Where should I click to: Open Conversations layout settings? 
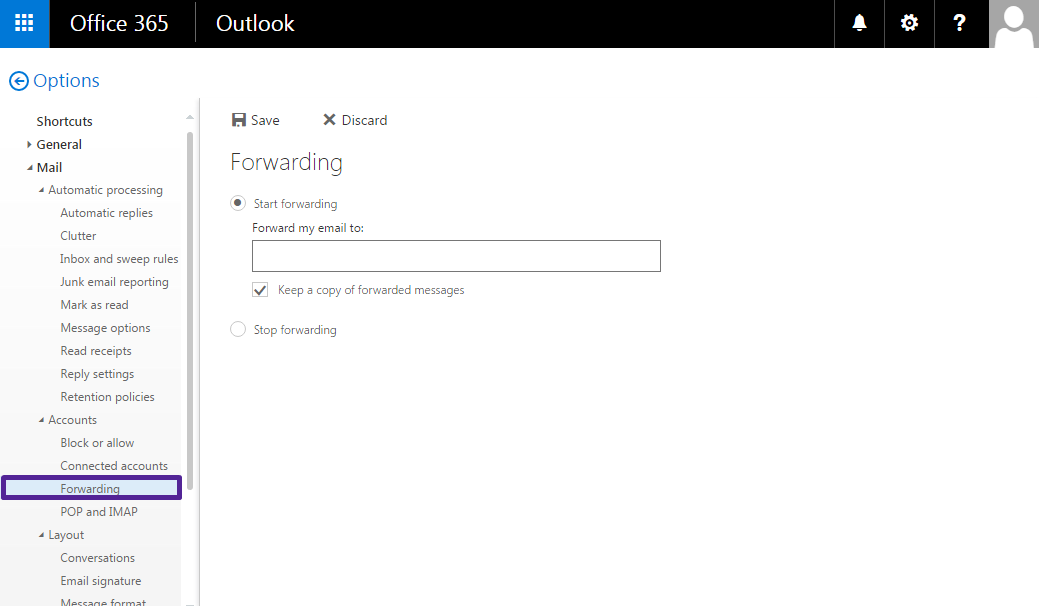(x=97, y=558)
